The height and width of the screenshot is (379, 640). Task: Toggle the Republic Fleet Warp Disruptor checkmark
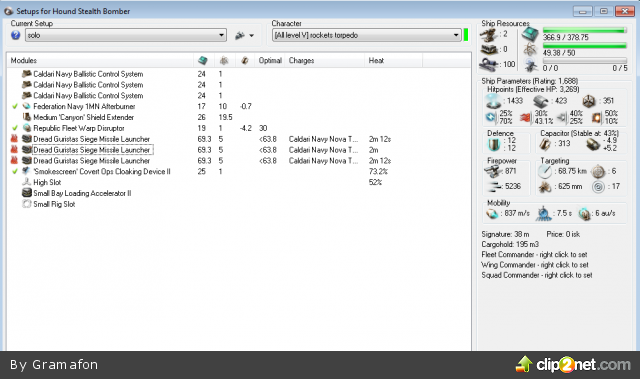click(x=15, y=128)
